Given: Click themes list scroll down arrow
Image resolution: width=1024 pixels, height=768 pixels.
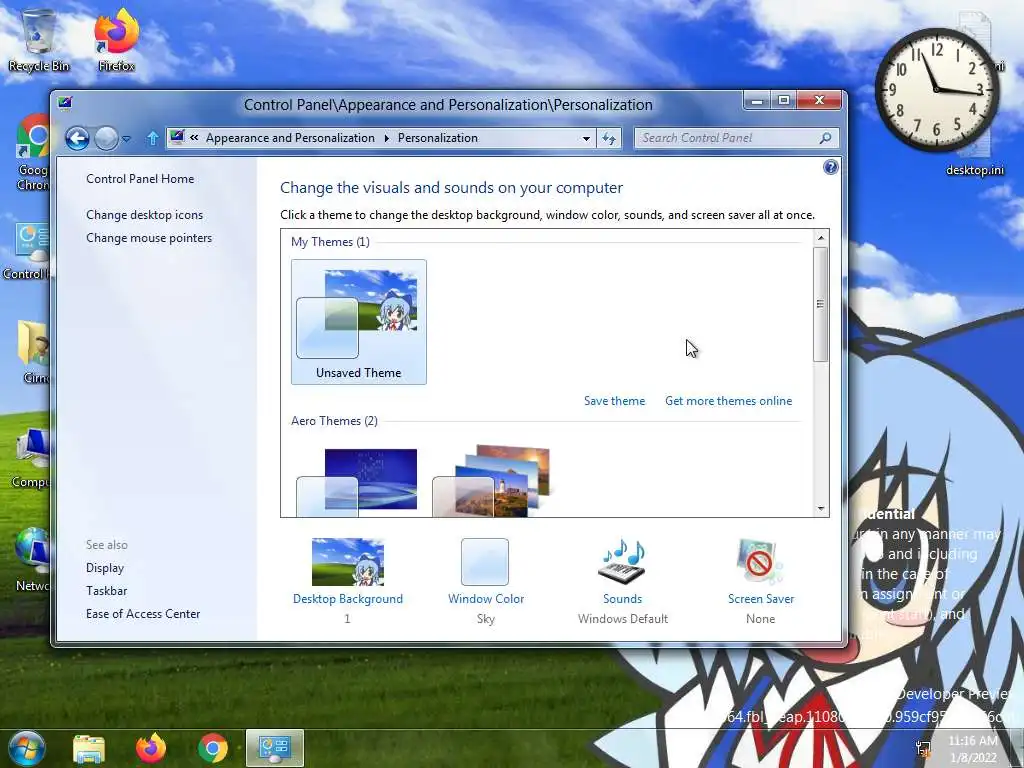Looking at the screenshot, I should pyautogui.click(x=821, y=509).
